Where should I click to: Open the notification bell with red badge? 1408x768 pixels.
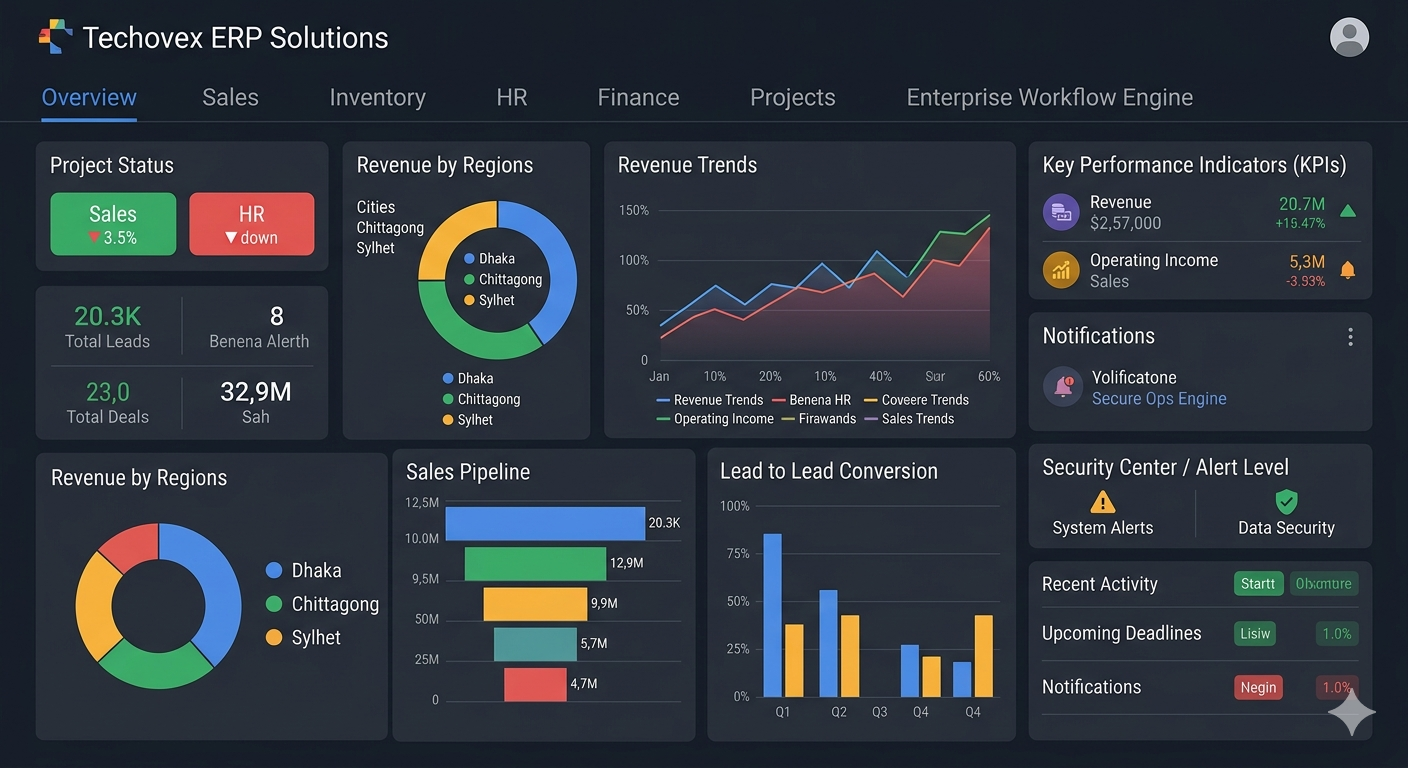point(1063,387)
